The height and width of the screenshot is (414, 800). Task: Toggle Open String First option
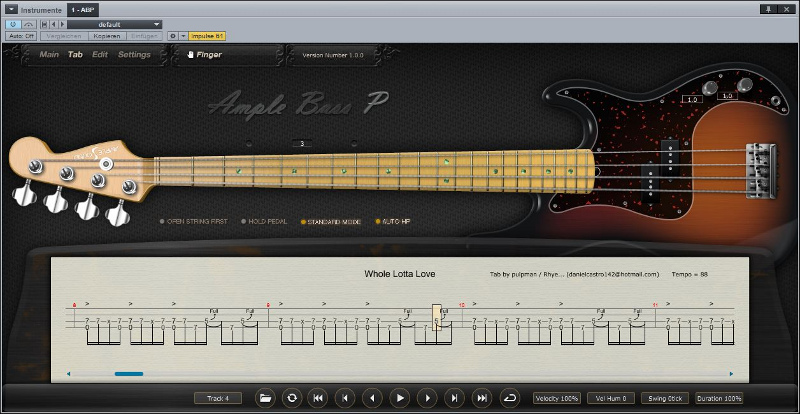pyautogui.click(x=193, y=222)
